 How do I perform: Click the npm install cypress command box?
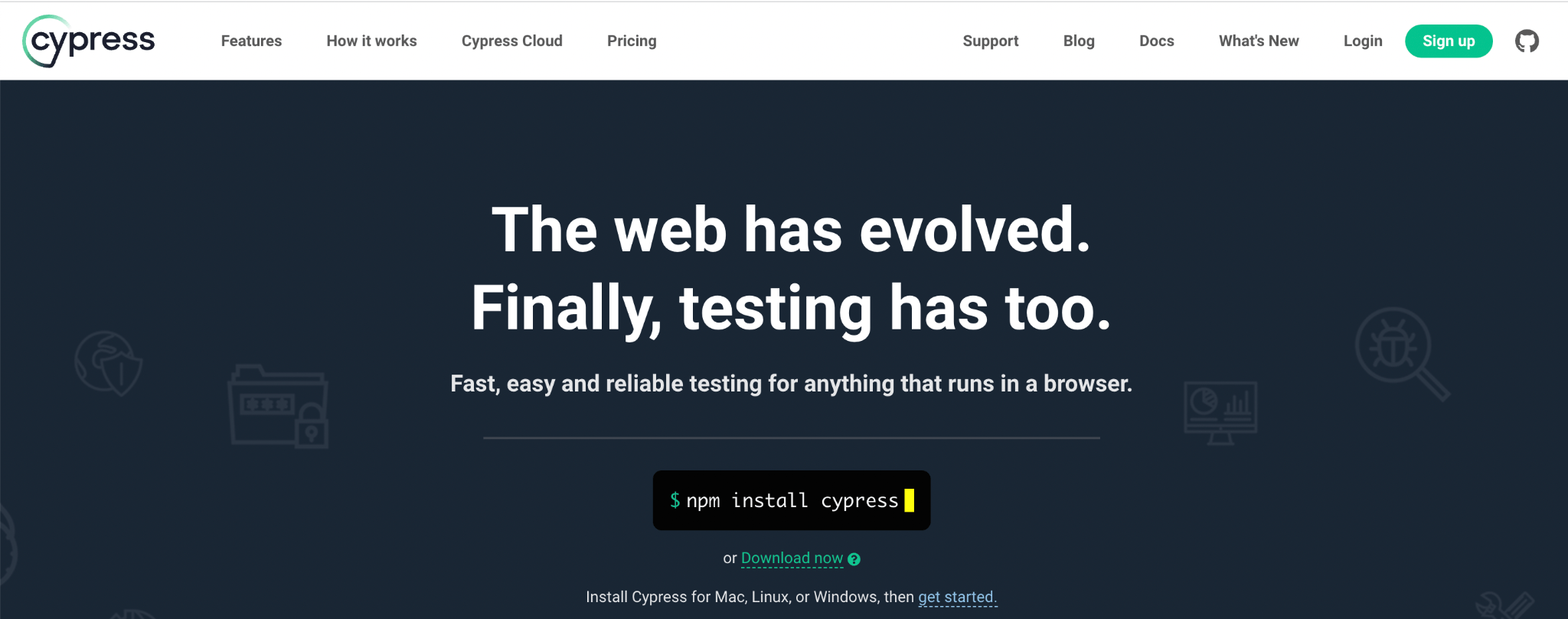pyautogui.click(x=792, y=500)
